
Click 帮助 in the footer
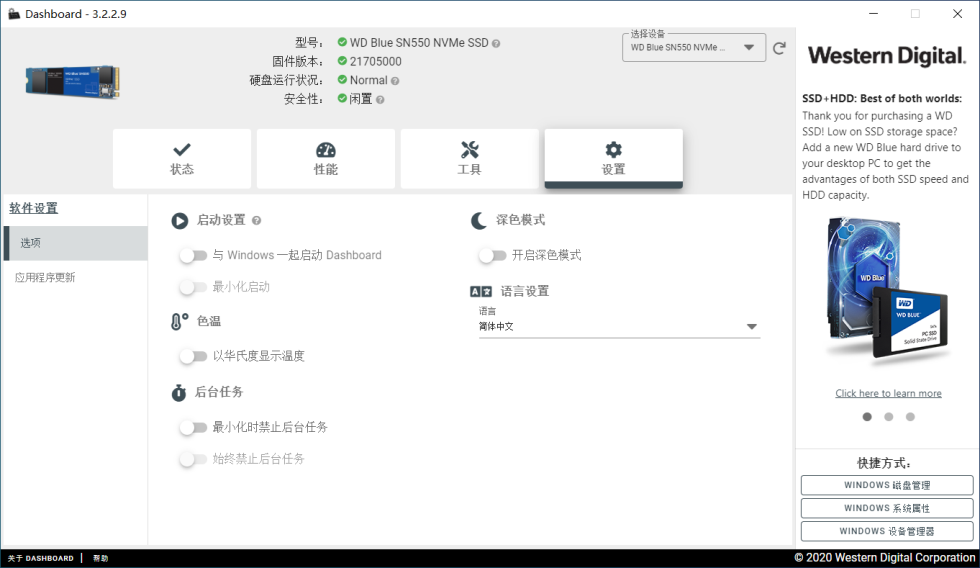point(101,558)
